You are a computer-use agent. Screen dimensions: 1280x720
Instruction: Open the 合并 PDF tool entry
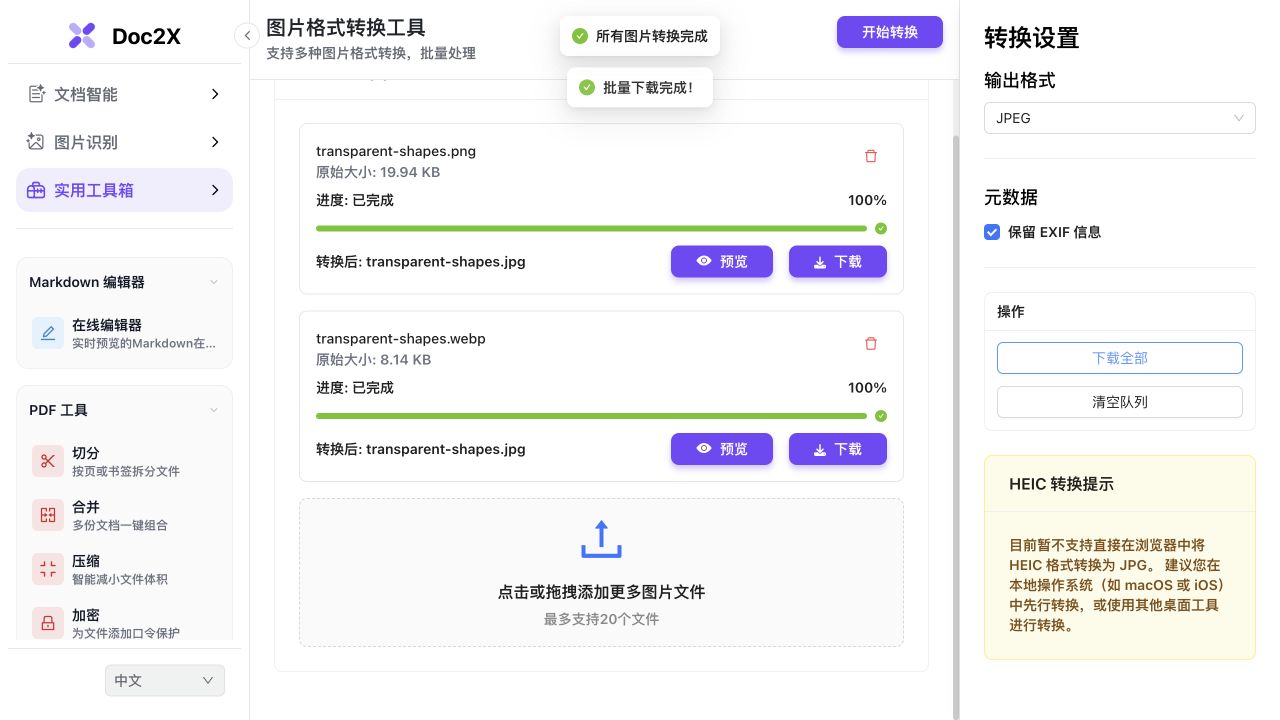coord(124,515)
